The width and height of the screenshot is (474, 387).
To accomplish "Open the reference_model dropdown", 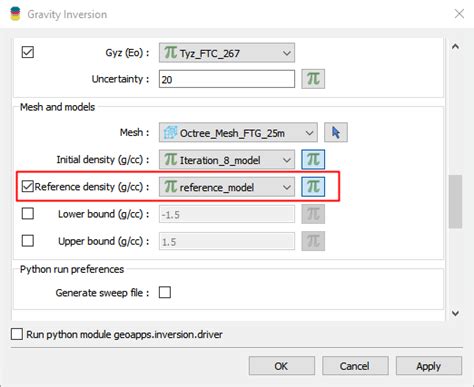I will pyautogui.click(x=227, y=187).
